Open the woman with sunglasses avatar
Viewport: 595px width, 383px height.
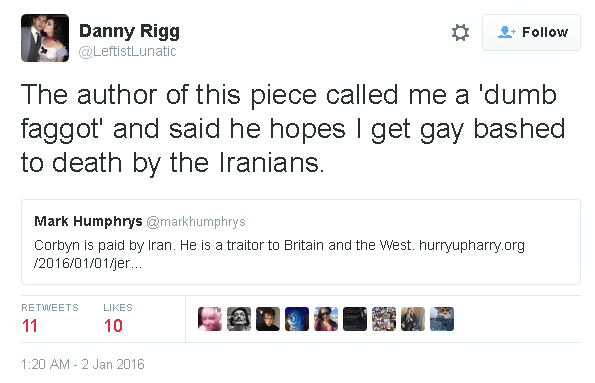326,319
